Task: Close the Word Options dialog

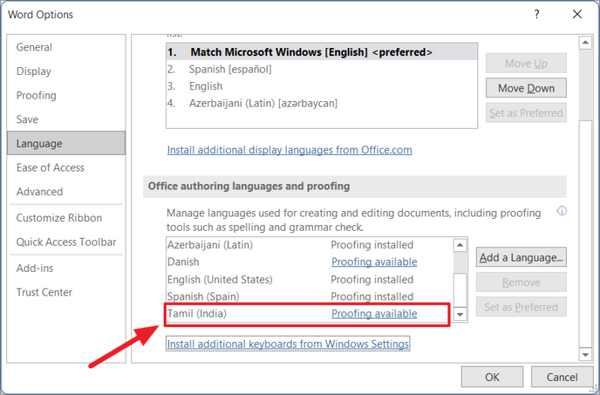Action: click(x=577, y=15)
